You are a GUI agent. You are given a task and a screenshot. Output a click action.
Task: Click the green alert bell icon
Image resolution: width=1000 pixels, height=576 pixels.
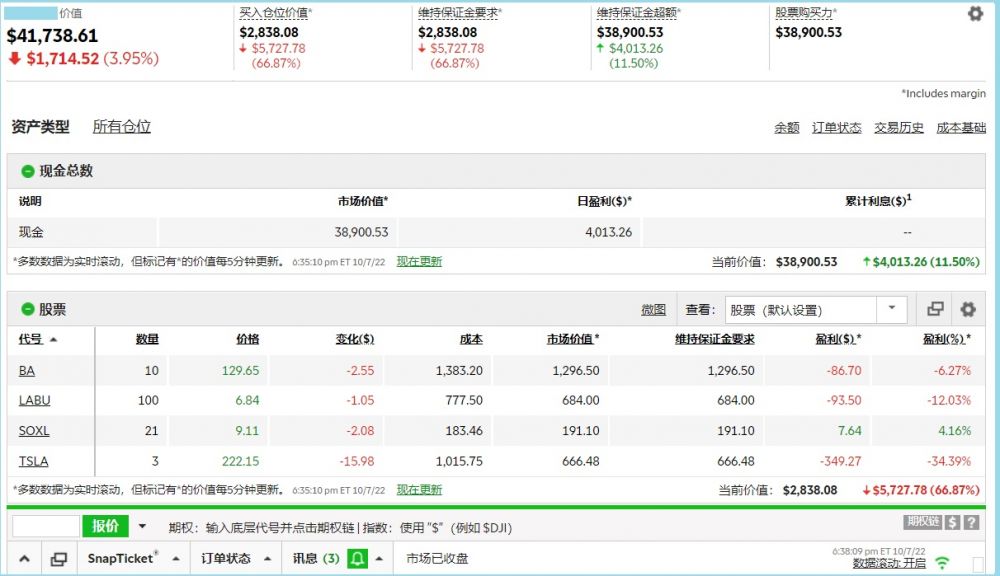[357, 559]
